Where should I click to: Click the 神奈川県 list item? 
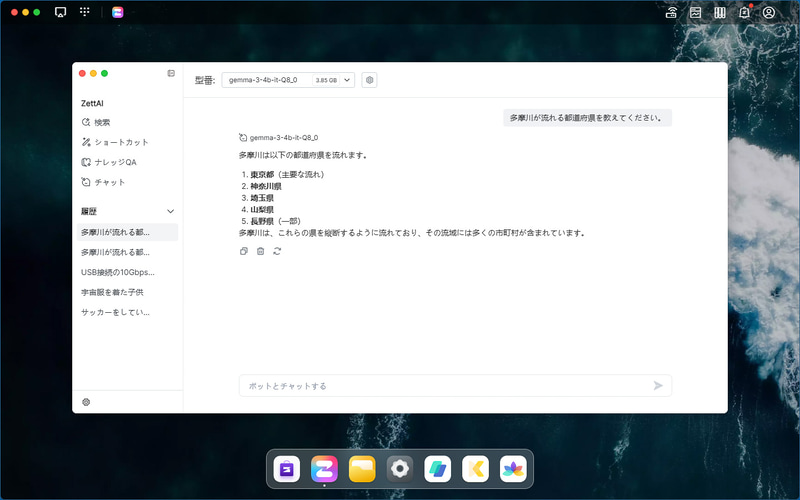click(266, 186)
